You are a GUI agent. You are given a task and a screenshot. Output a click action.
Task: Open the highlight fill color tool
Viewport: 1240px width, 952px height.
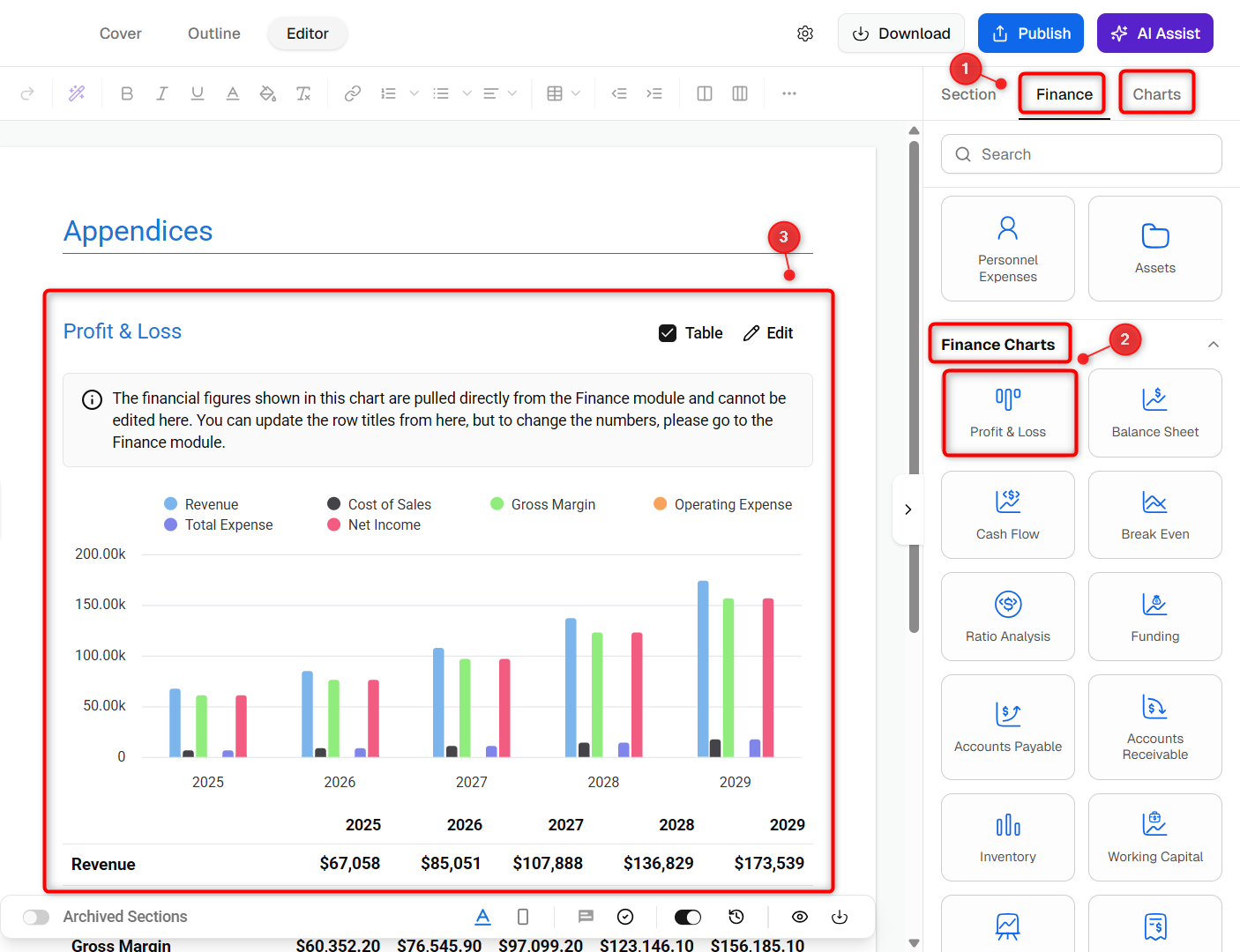[268, 93]
